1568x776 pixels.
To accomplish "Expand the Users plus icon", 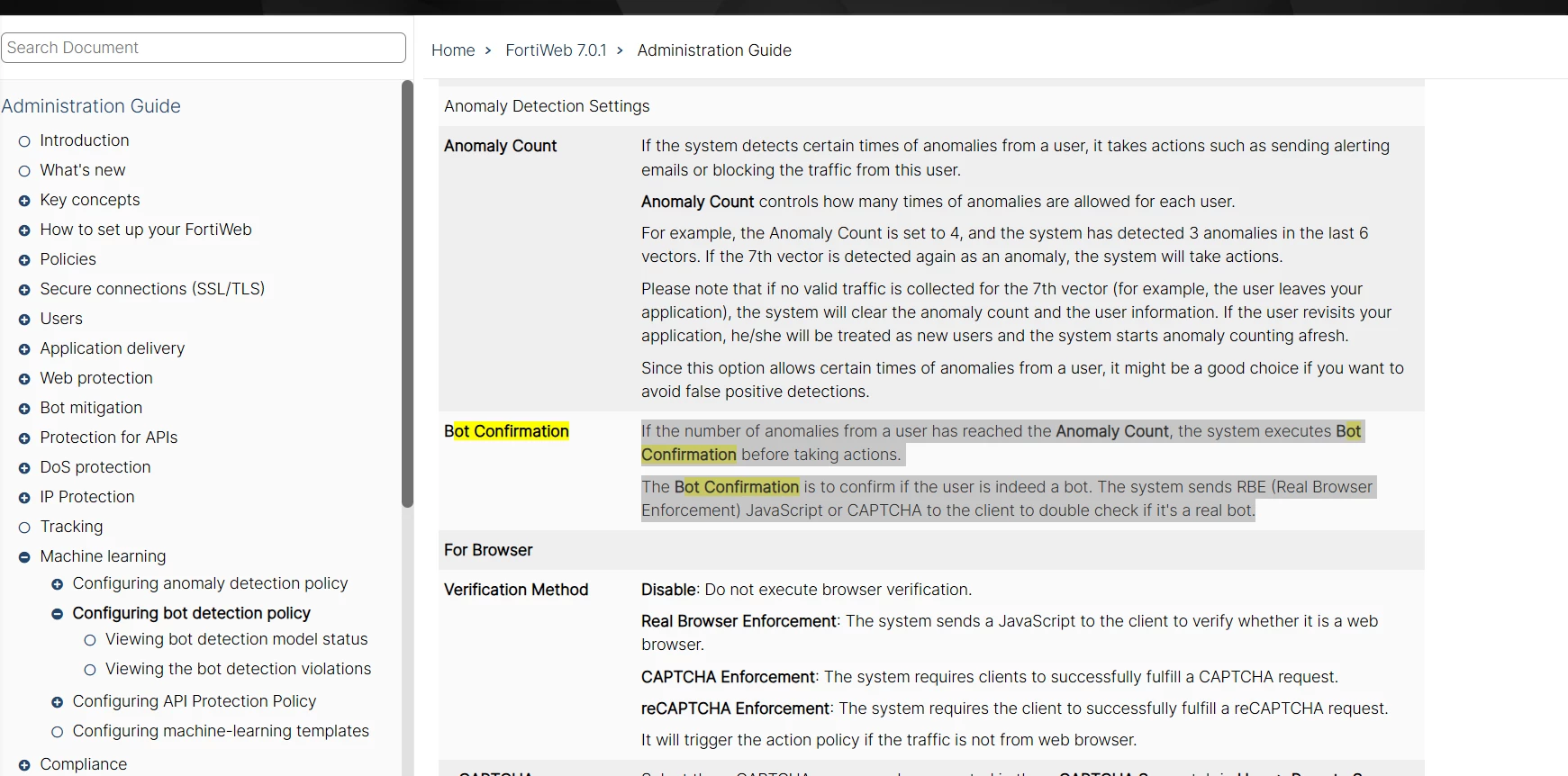I will [x=24, y=320].
